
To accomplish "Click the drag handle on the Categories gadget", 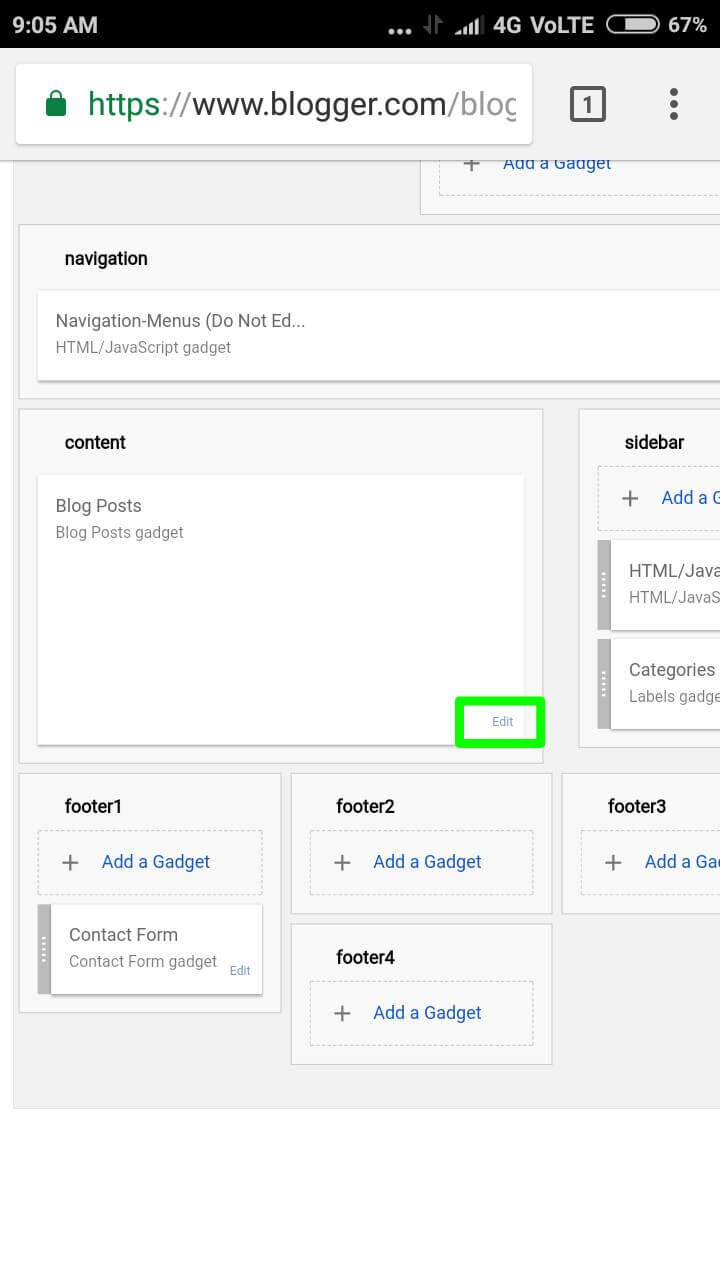I will tap(602, 683).
